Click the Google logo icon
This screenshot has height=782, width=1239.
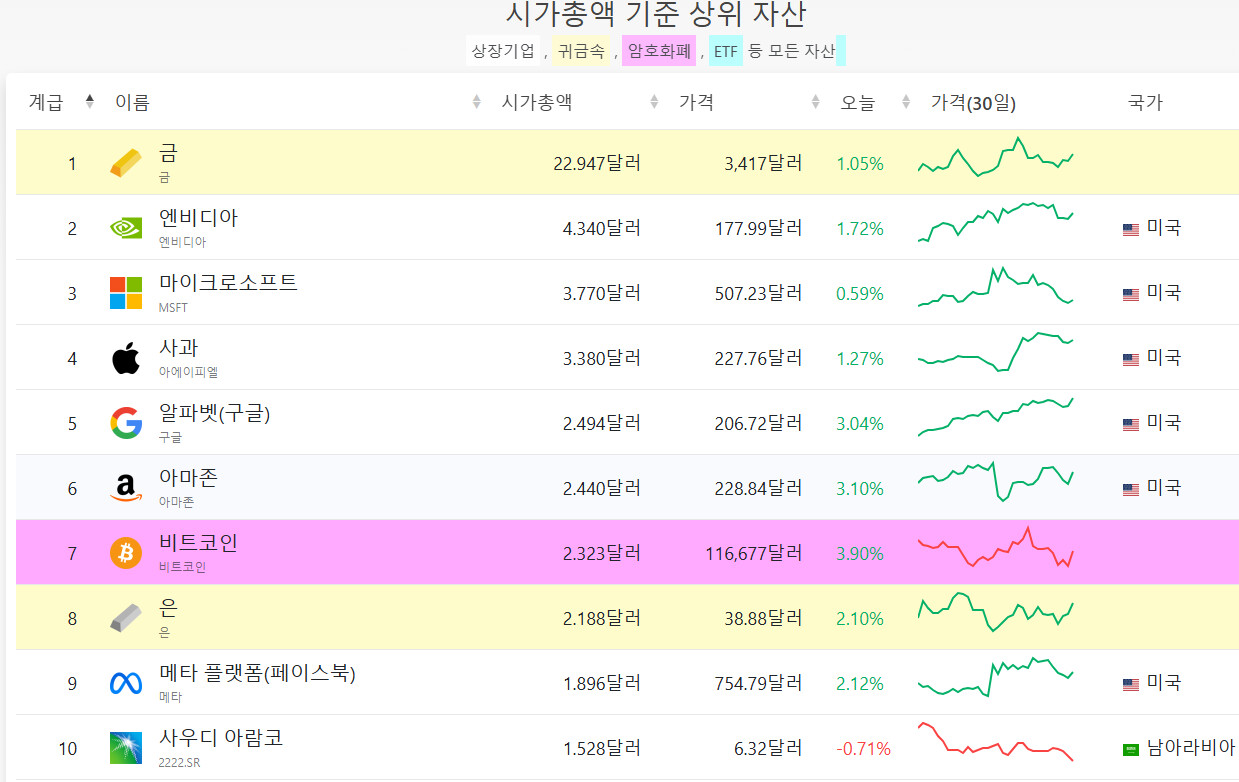tap(126, 423)
